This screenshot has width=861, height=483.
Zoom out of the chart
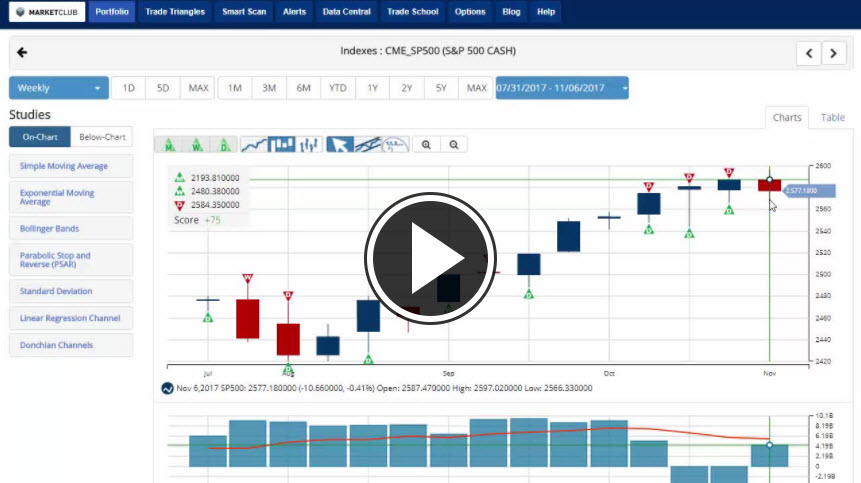(x=454, y=145)
